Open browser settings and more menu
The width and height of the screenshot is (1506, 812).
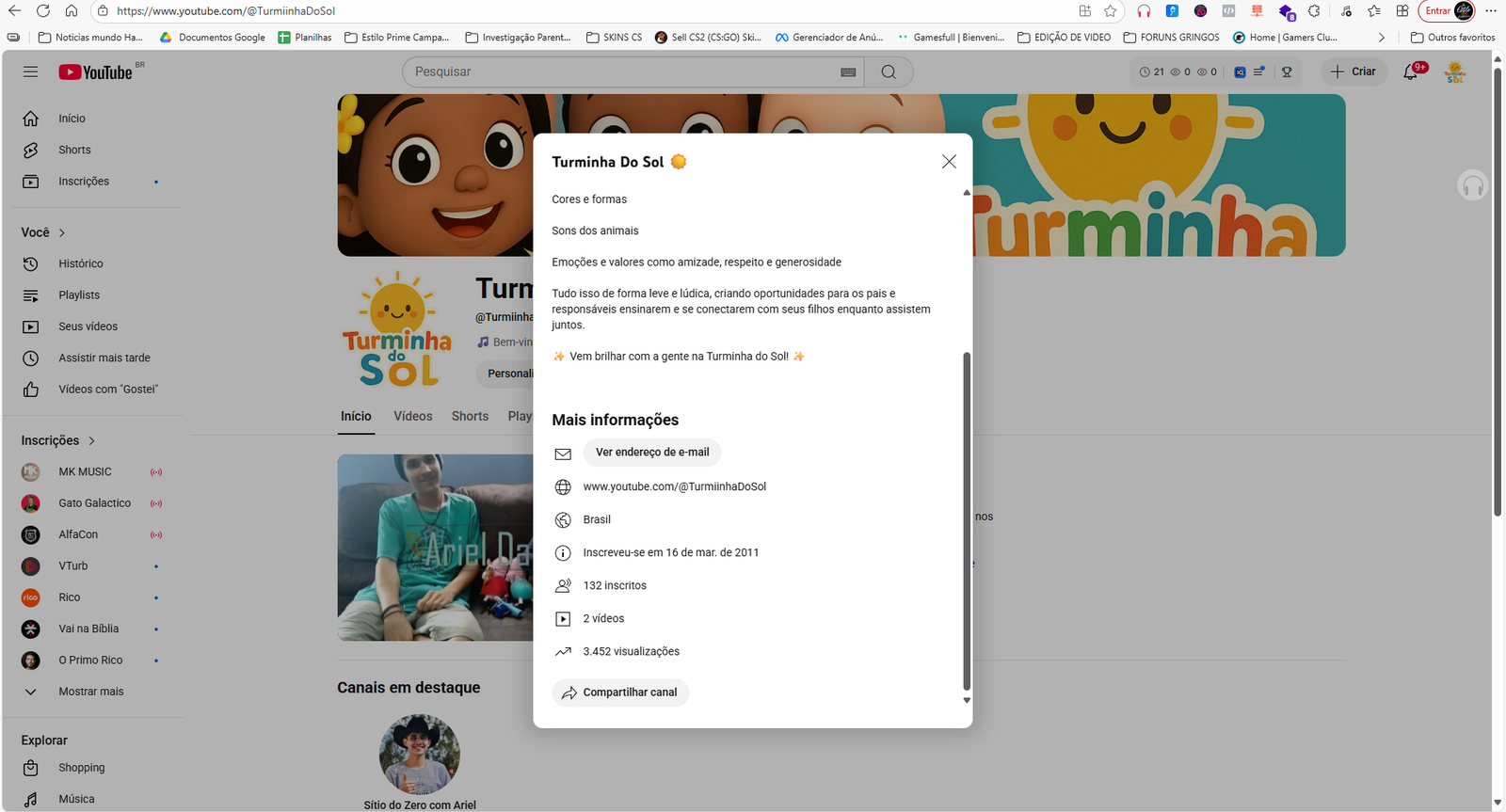(1491, 11)
